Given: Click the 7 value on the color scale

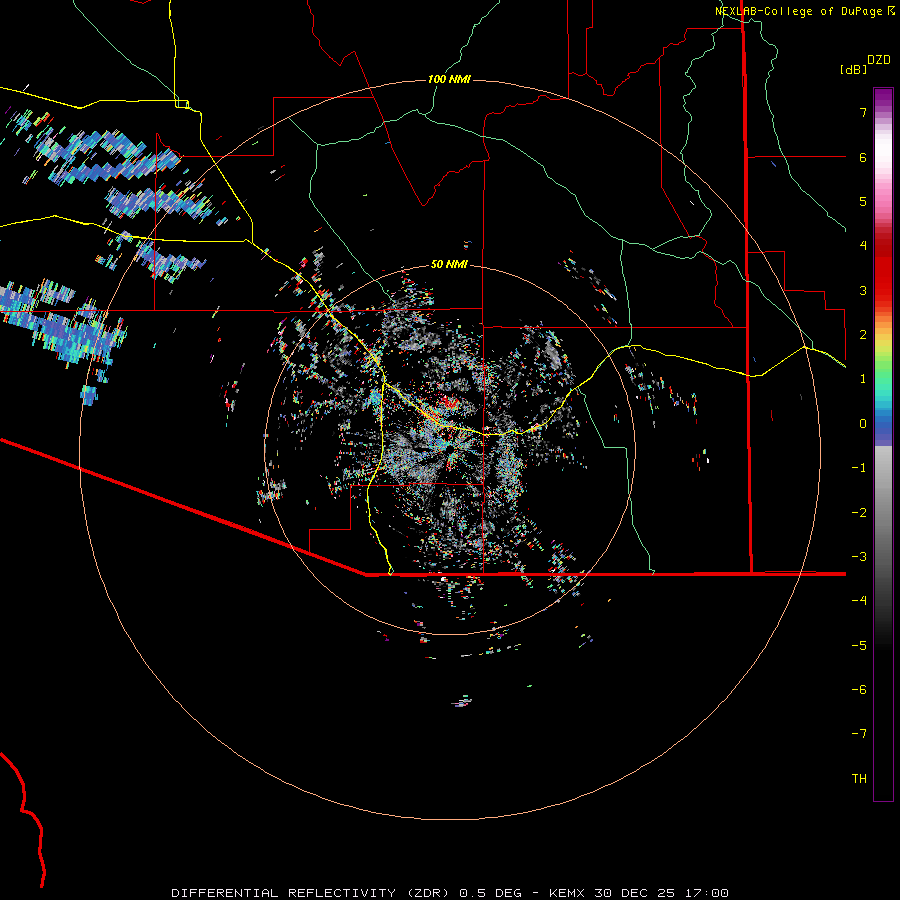Looking at the screenshot, I should coord(863,112).
